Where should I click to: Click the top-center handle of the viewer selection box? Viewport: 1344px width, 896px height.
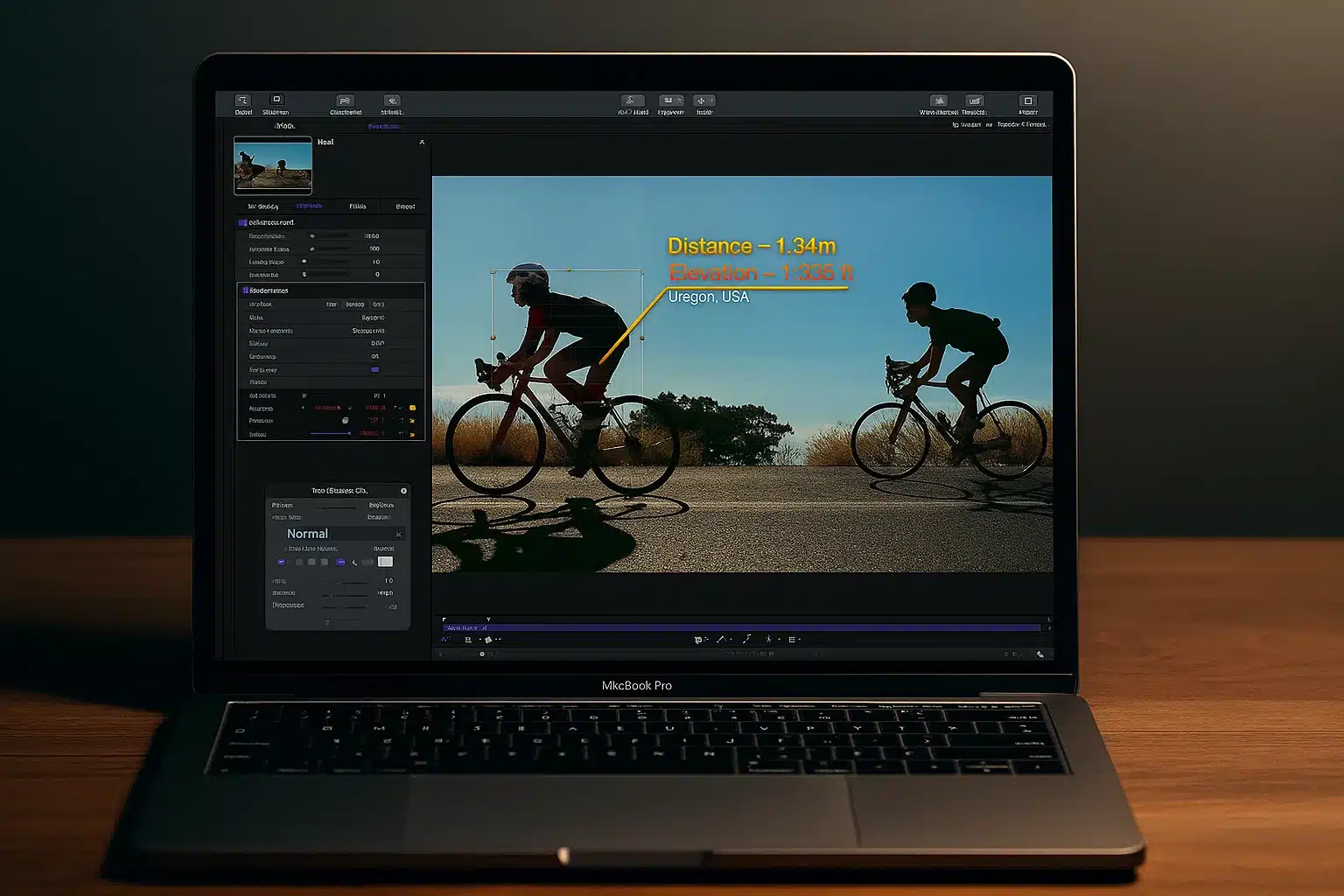point(569,269)
